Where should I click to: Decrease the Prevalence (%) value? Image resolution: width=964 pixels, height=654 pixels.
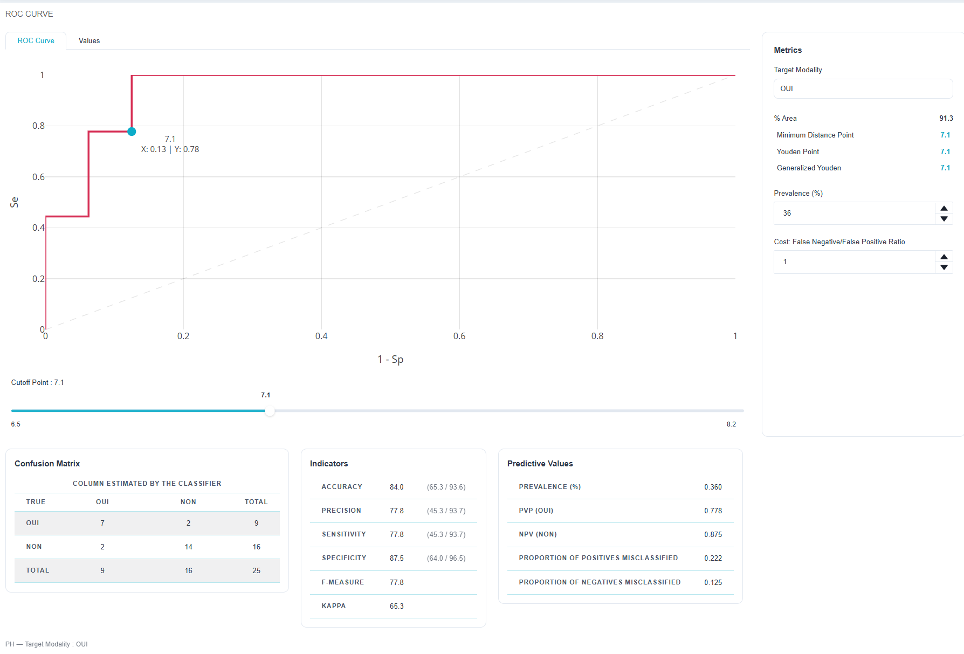tap(944, 219)
